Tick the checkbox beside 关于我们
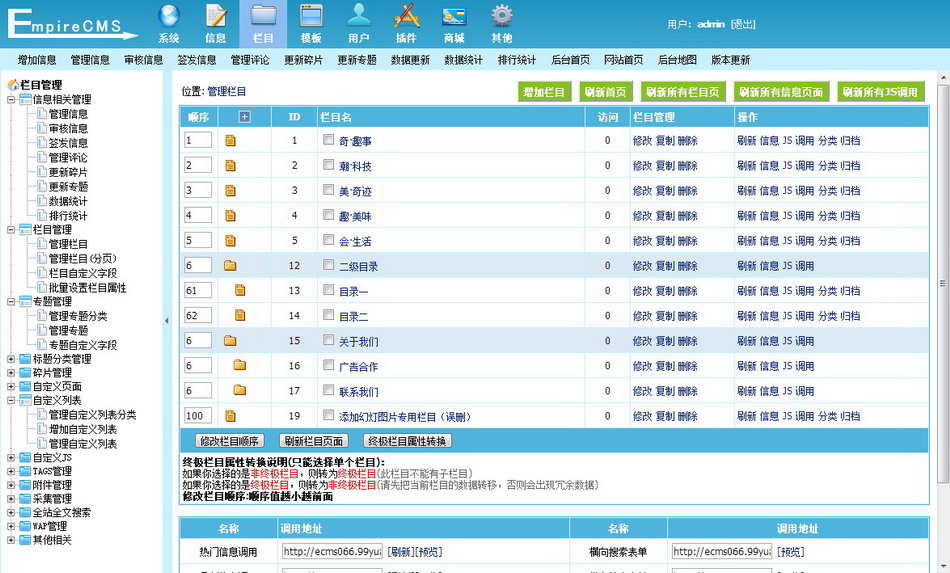950x573 pixels. click(328, 341)
